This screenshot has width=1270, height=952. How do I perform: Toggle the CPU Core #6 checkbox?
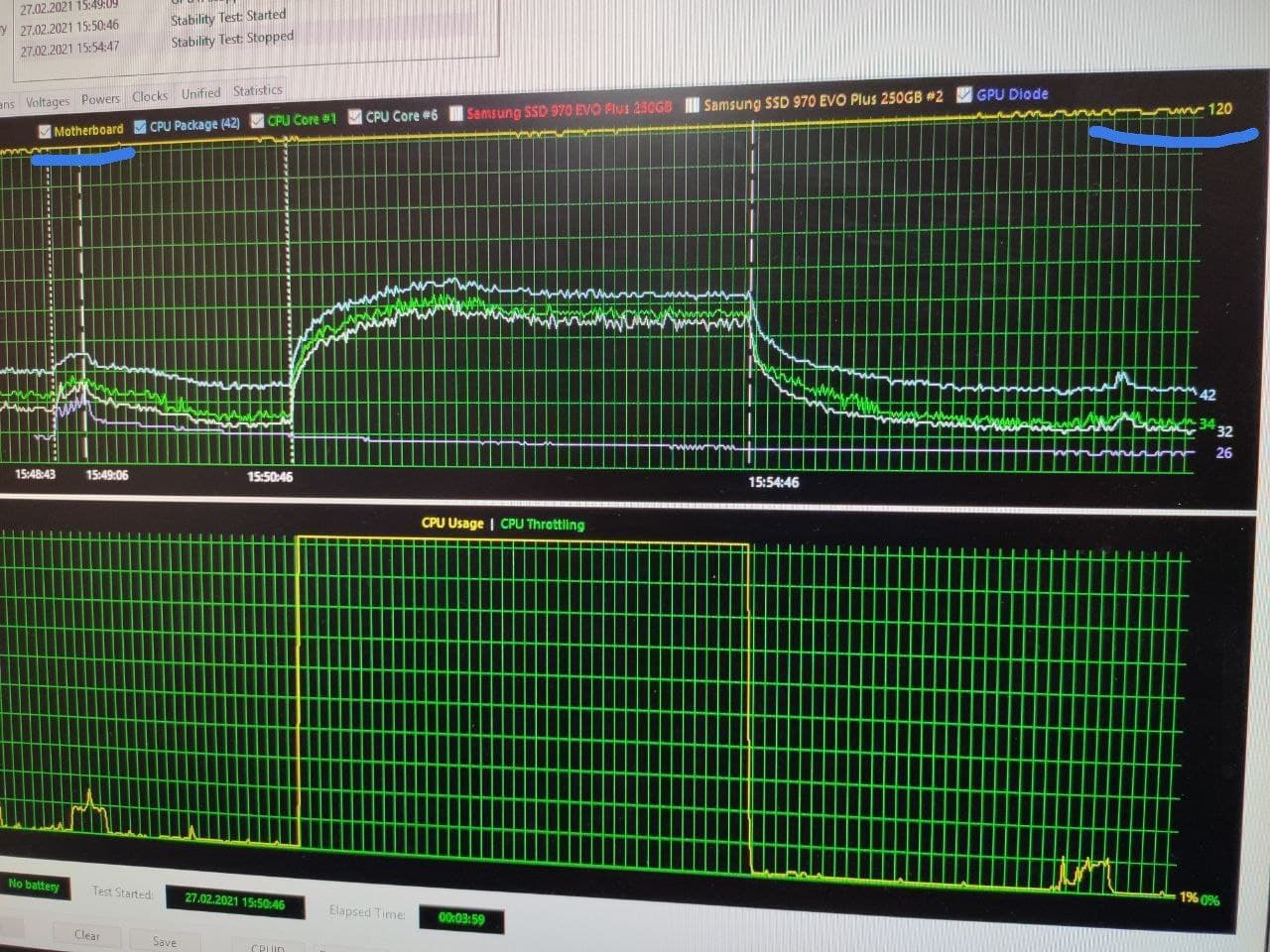point(355,117)
